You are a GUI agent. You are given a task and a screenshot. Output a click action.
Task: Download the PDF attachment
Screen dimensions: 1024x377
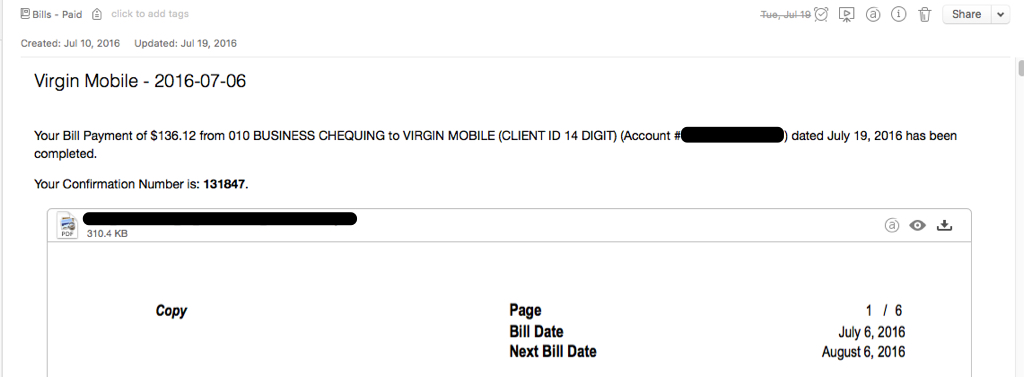coord(944,225)
